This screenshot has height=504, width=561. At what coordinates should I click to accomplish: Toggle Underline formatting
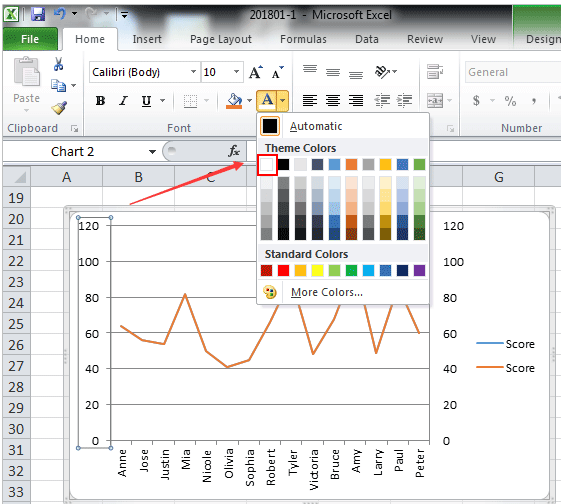(146, 101)
